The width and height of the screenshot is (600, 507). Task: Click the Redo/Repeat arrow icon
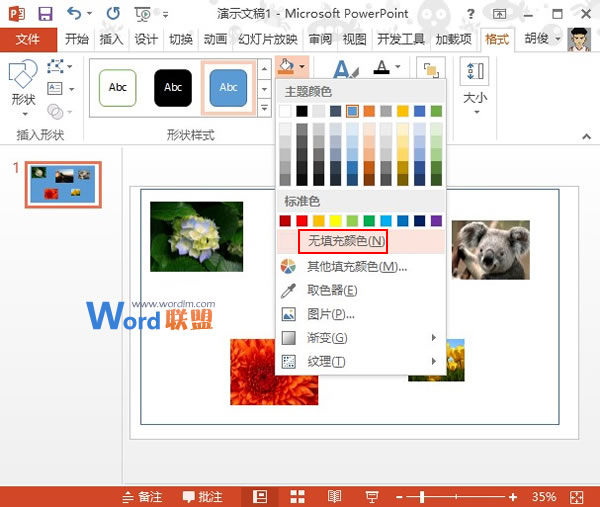click(x=113, y=14)
